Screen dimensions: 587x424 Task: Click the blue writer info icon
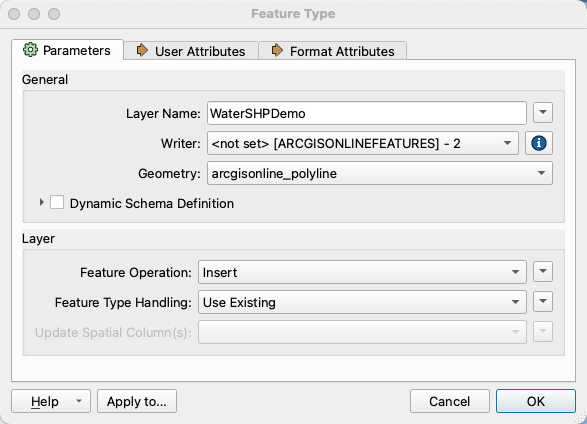coord(539,143)
